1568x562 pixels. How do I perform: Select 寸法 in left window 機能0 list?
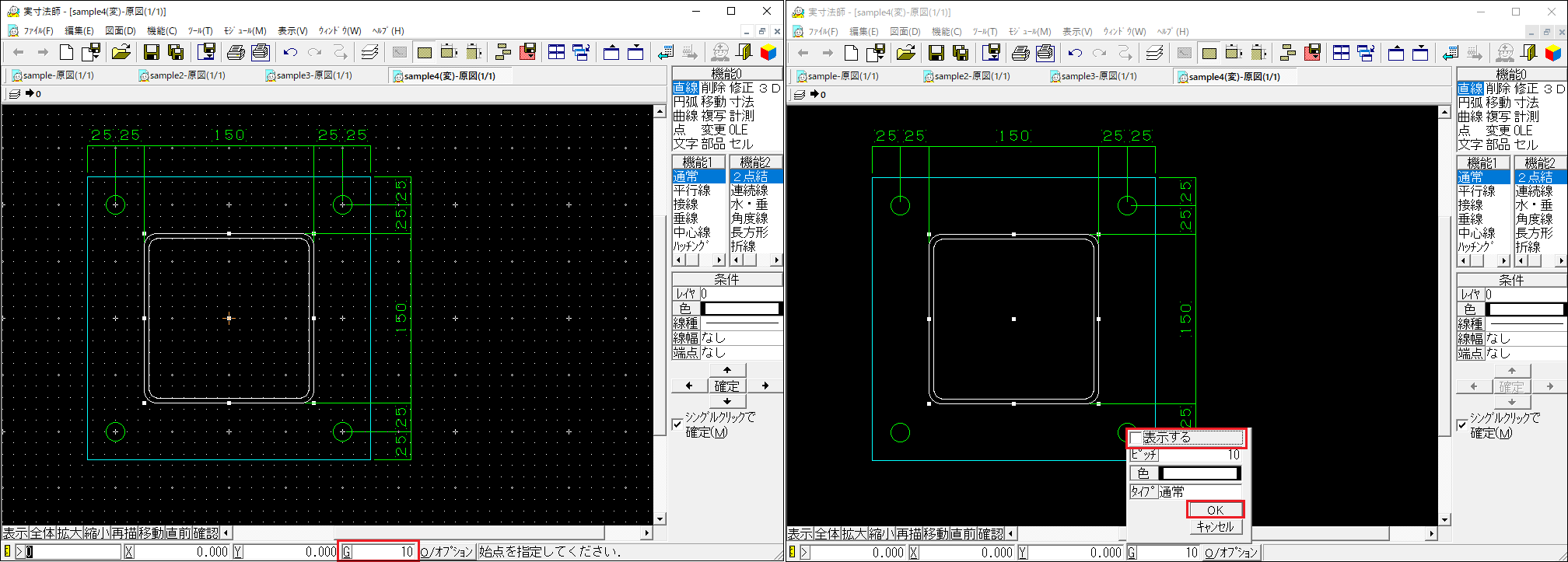742,102
